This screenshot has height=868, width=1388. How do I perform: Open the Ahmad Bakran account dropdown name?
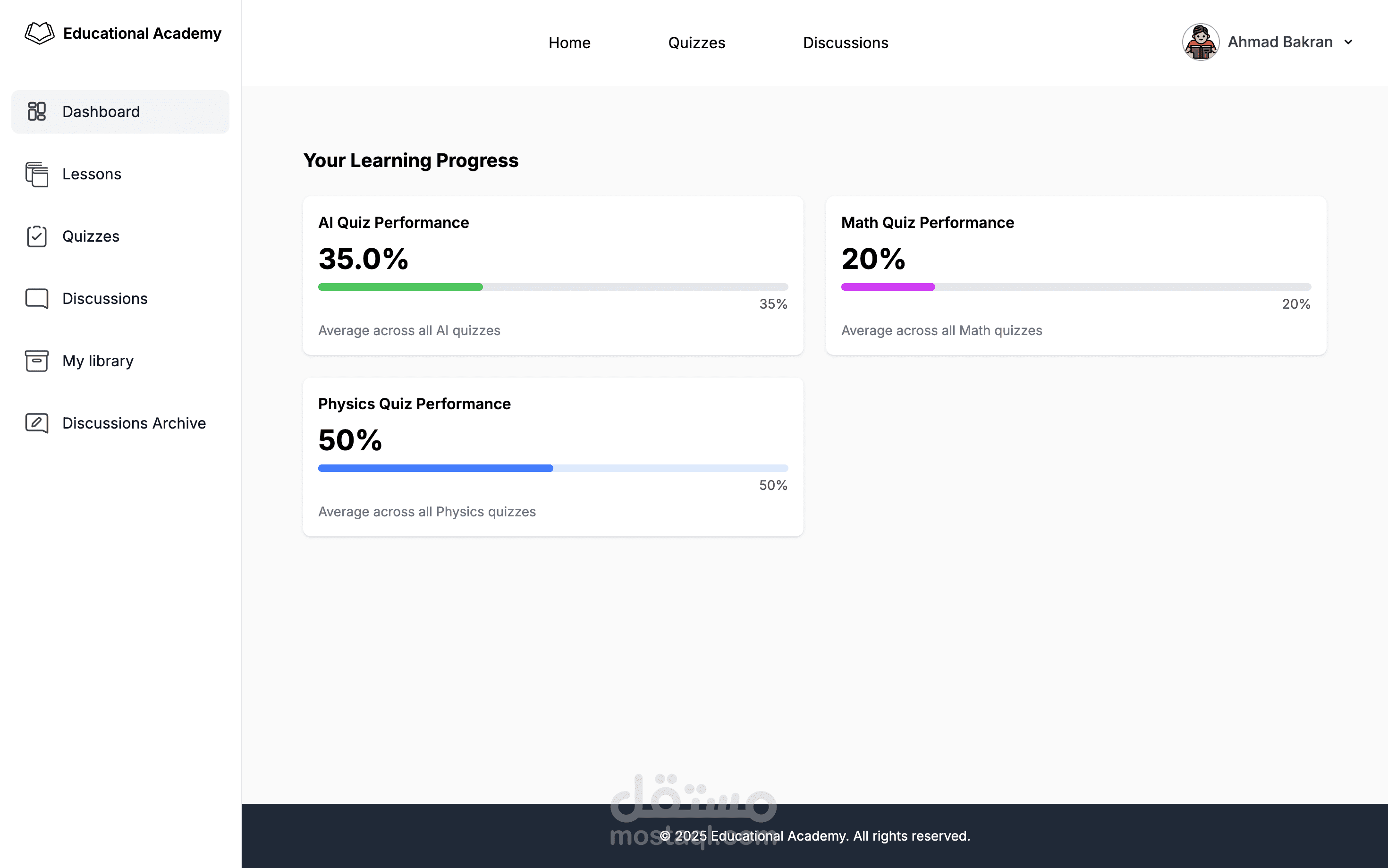[x=1279, y=42]
